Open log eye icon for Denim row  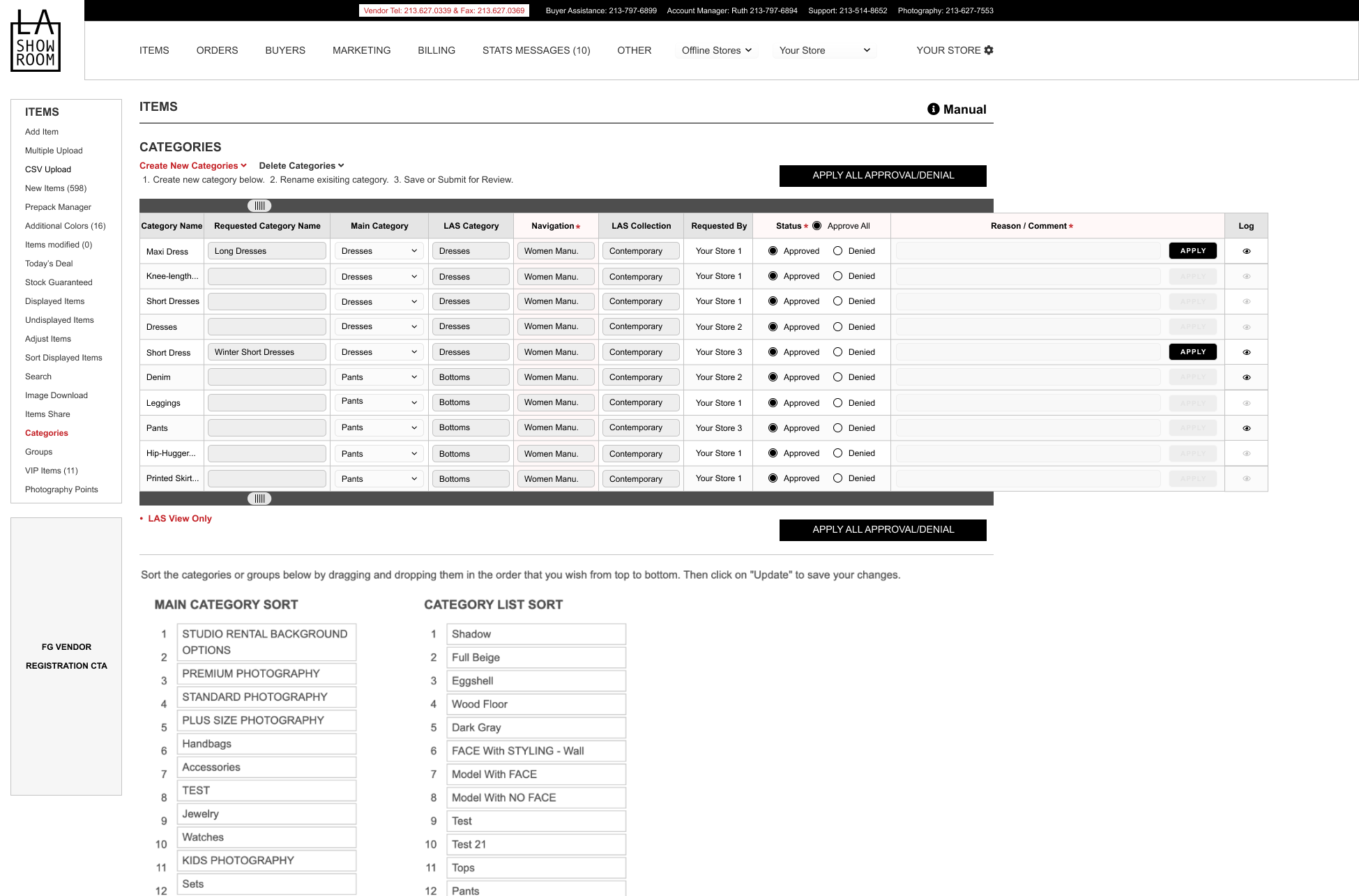(1246, 377)
